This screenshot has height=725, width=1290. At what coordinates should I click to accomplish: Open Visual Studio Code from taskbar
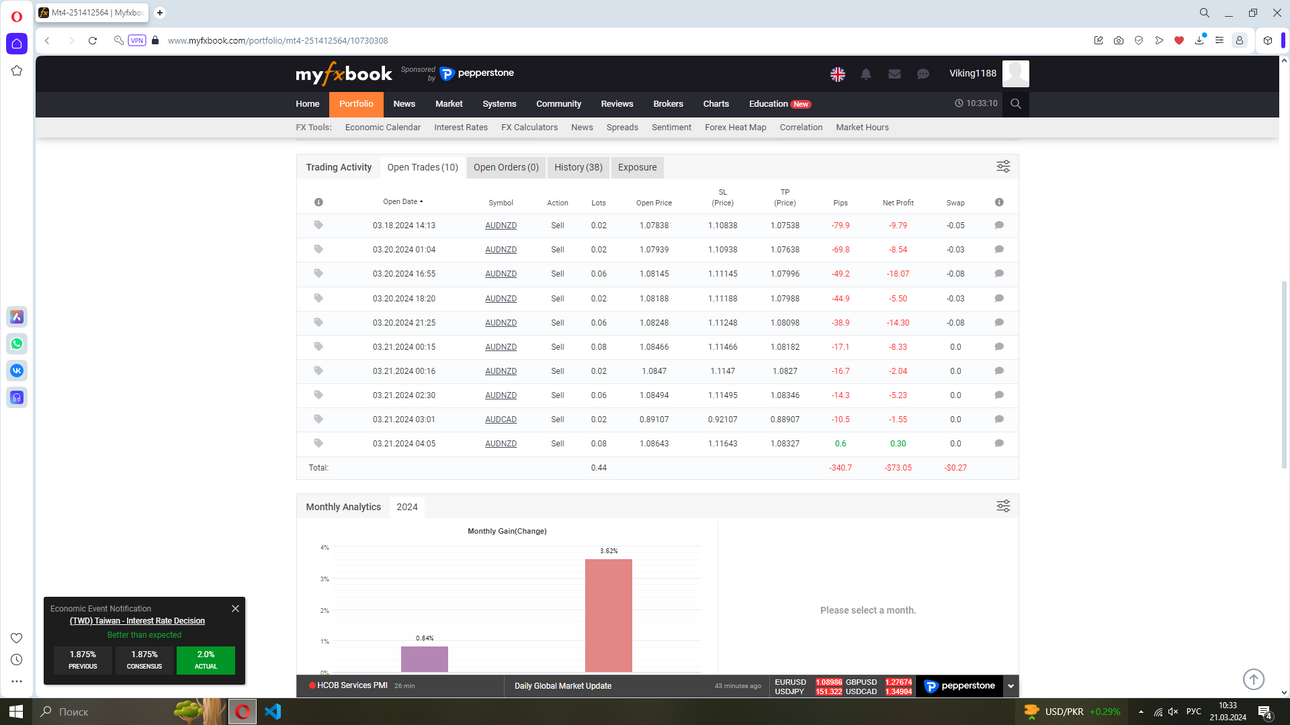pyautogui.click(x=273, y=712)
